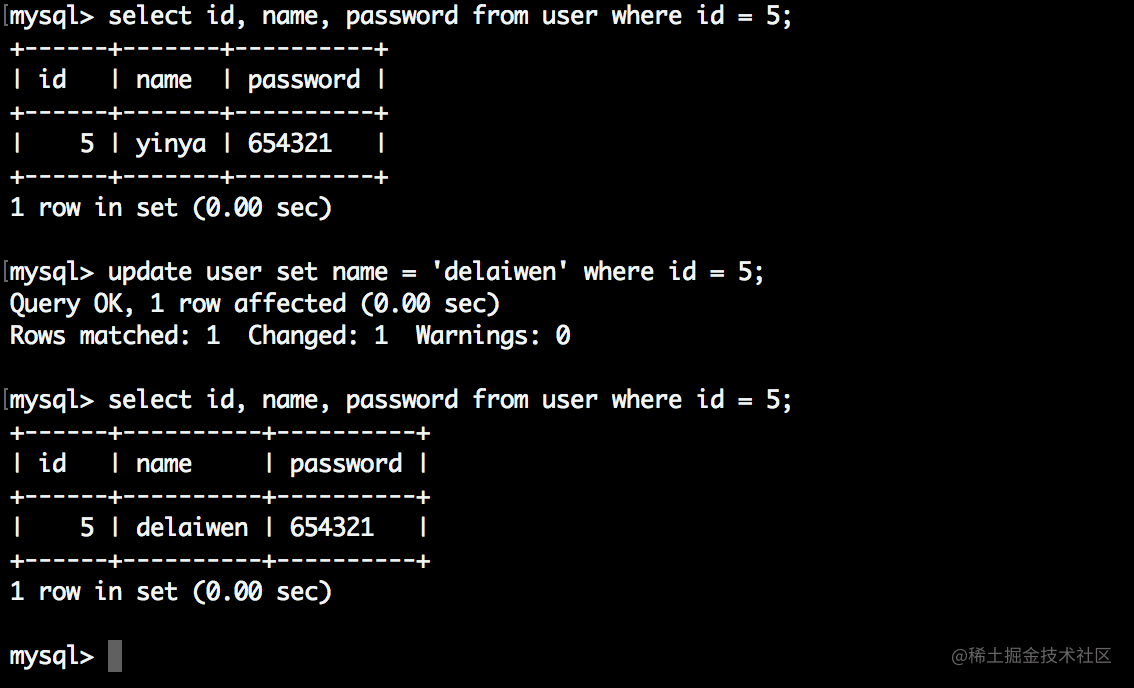The width and height of the screenshot is (1134, 688).
Task: Click the second select statement after update
Action: click(401, 400)
